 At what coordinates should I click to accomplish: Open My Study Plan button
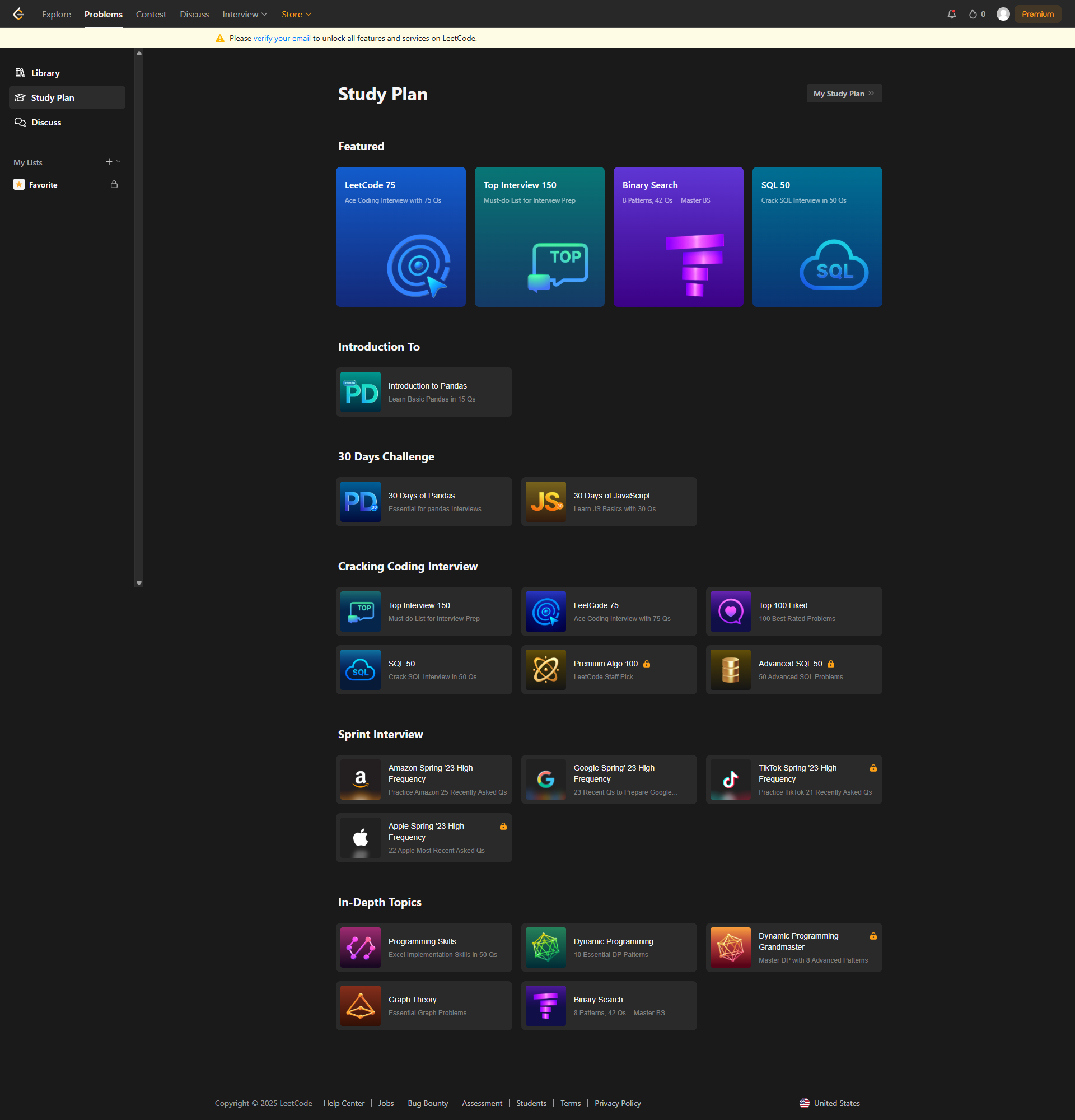click(x=844, y=94)
